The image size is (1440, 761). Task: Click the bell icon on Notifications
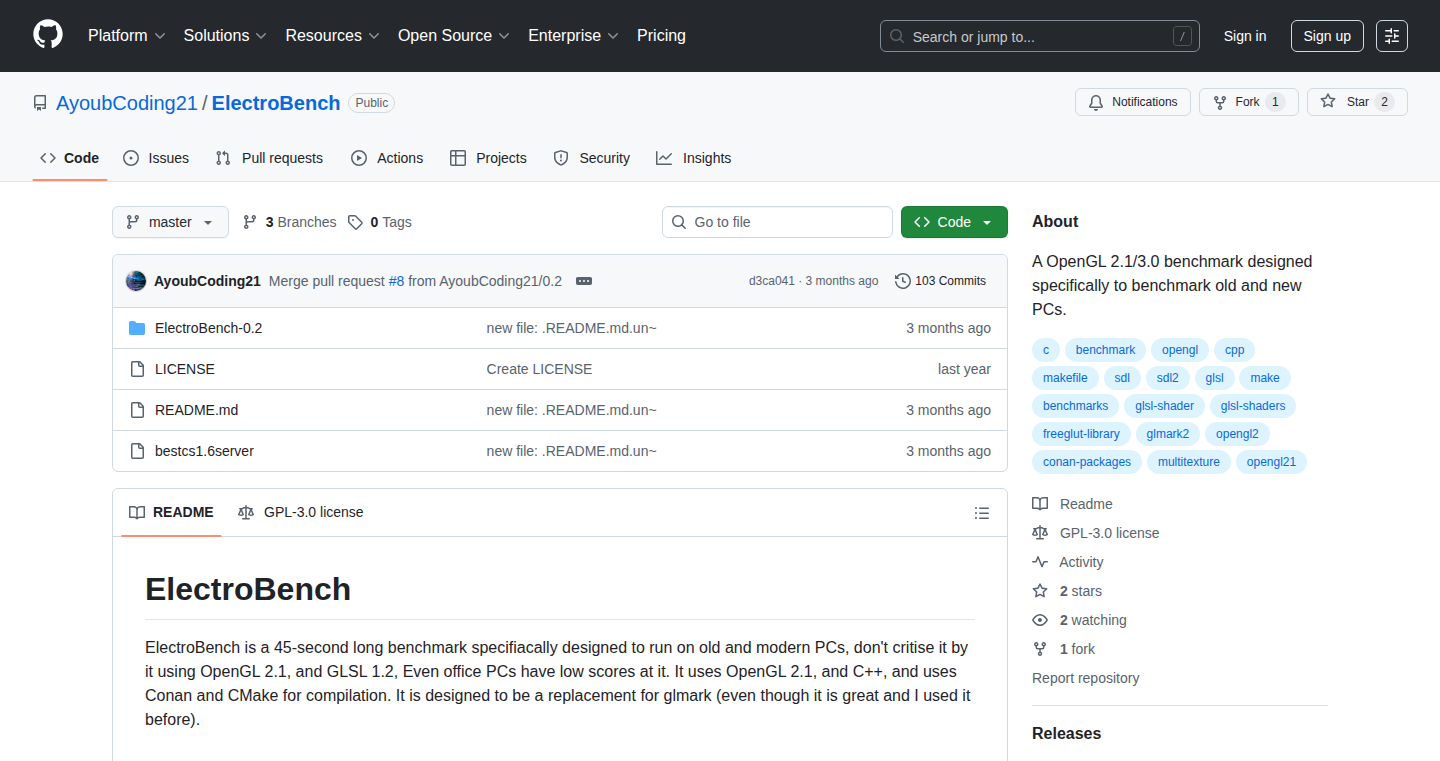point(1096,102)
